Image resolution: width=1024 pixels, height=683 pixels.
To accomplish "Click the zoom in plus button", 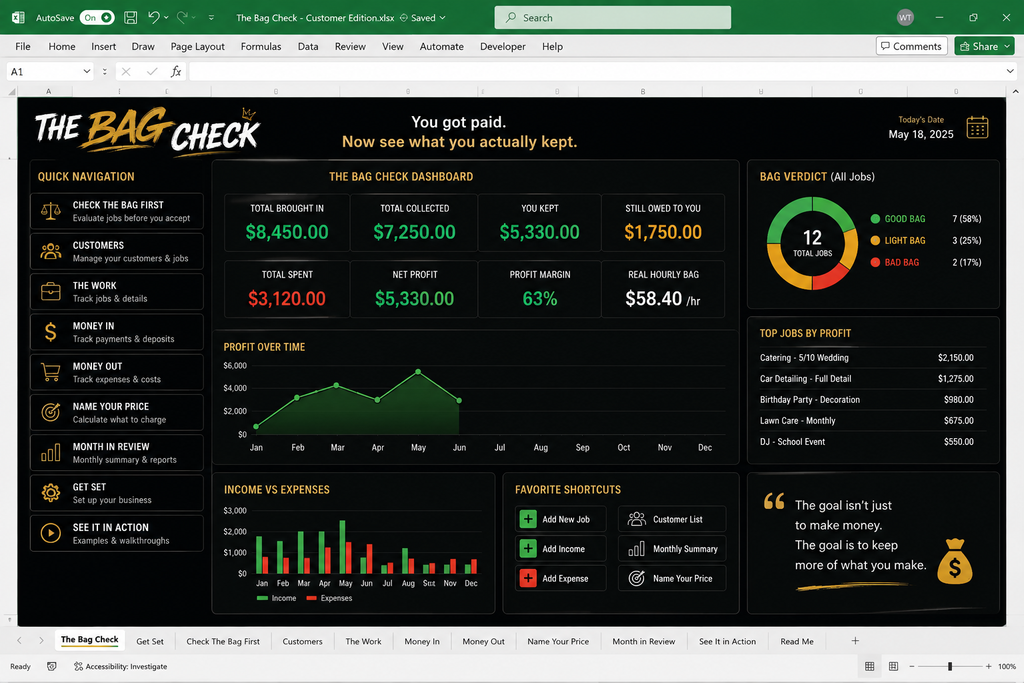I will tap(988, 666).
